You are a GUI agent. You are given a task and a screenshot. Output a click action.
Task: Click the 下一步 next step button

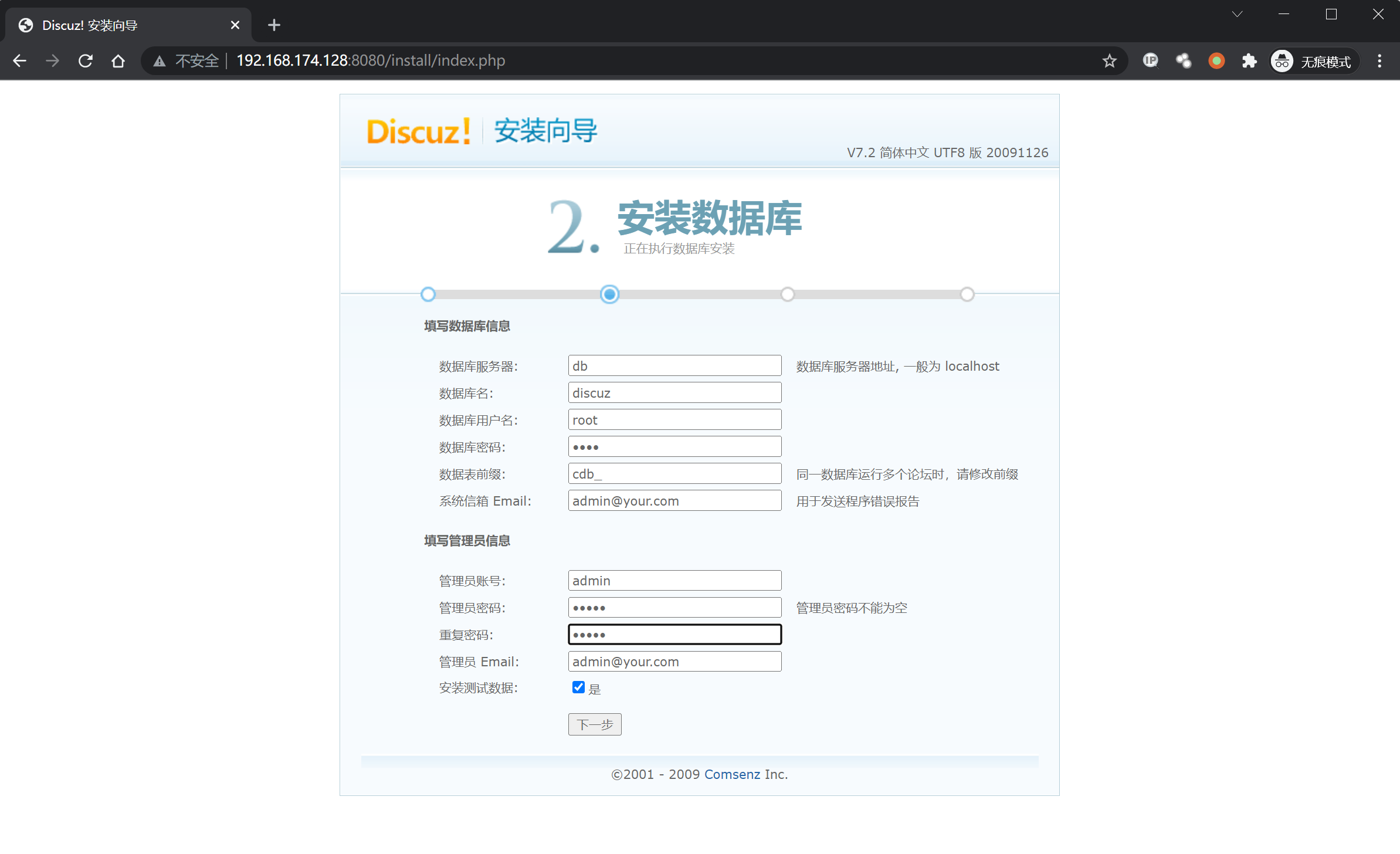click(x=594, y=724)
